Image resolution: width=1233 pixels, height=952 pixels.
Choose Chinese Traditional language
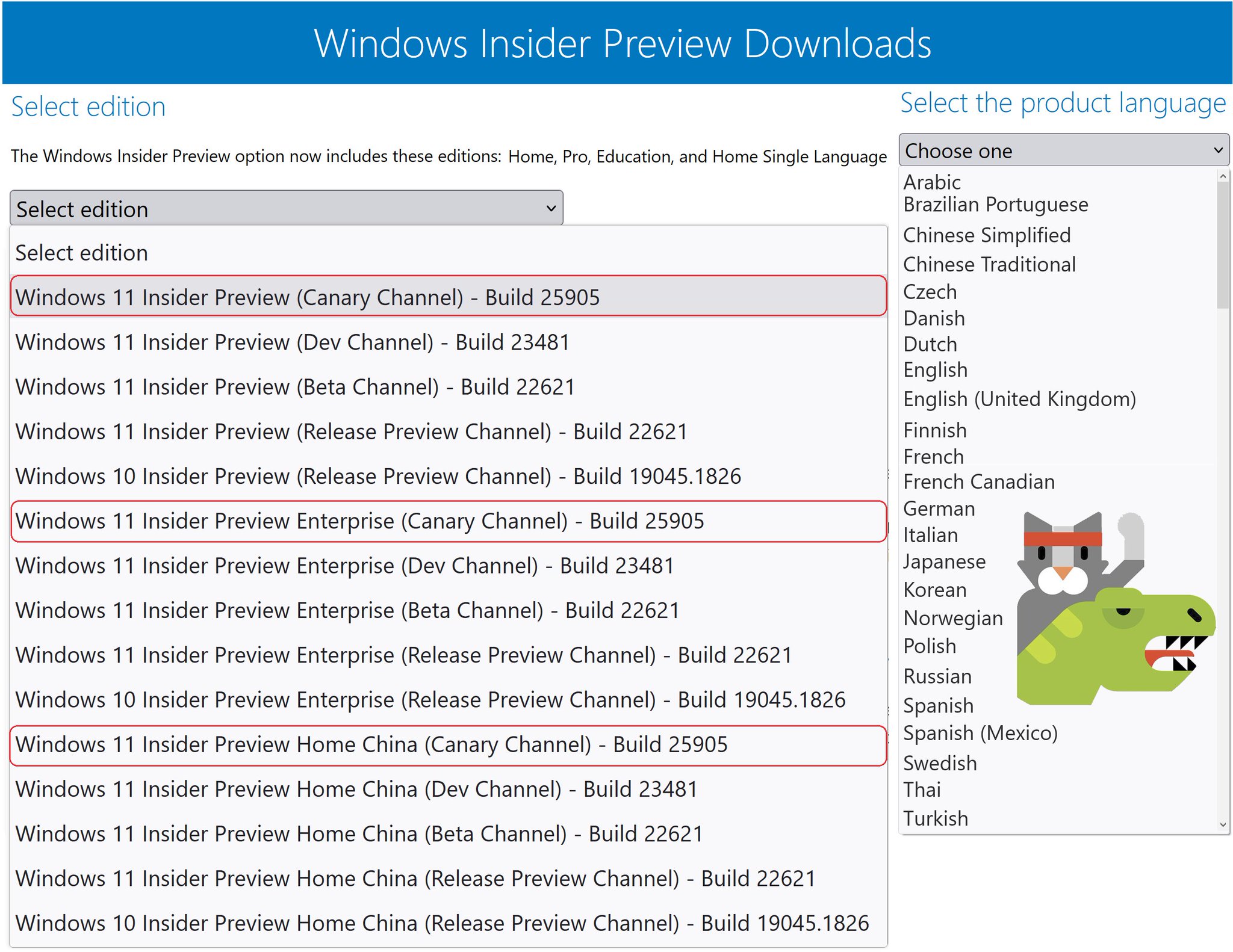coord(989,264)
